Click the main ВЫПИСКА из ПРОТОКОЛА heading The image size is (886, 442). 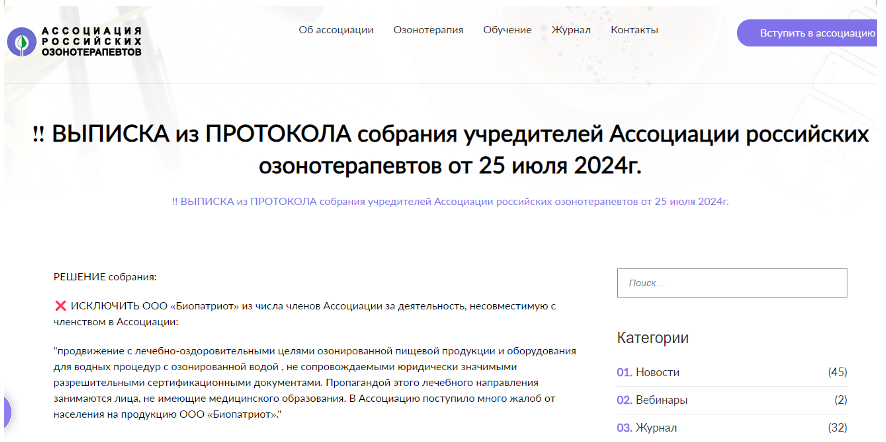[x=450, y=150]
